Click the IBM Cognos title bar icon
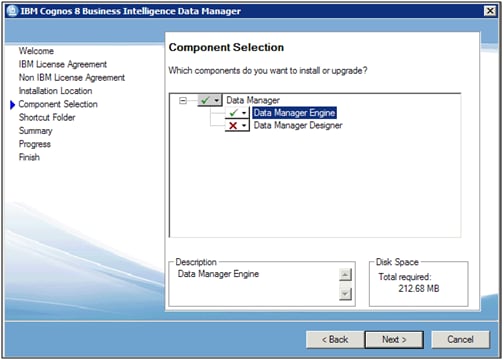 coord(12,11)
